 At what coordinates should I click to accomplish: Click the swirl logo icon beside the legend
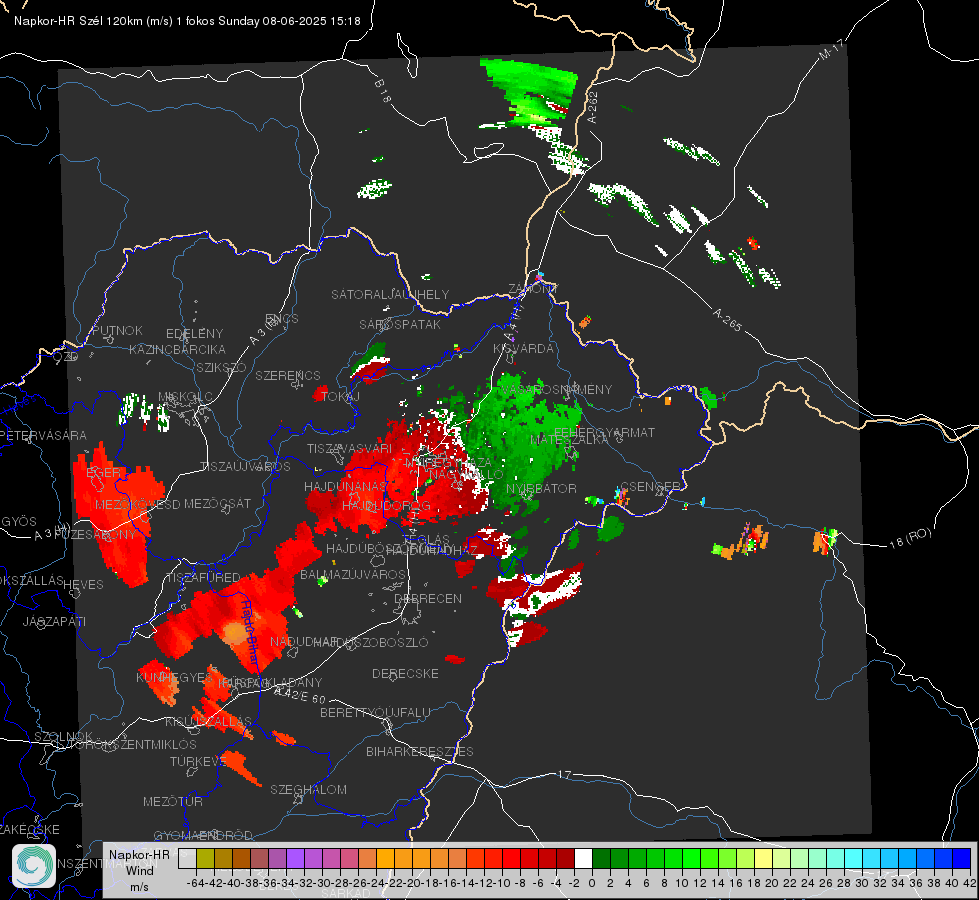34,866
